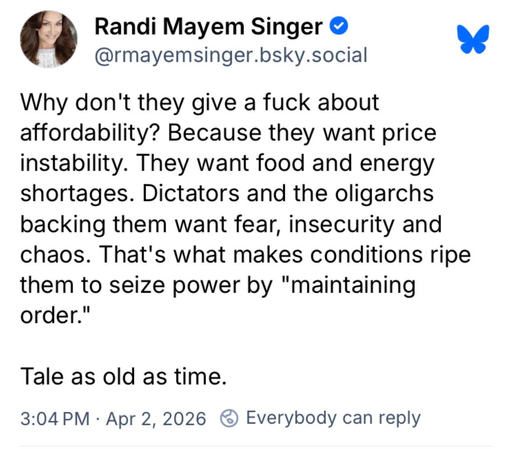Click the phrase fear, insecurity and chaos
This screenshot has width=513, height=449.
231,239
